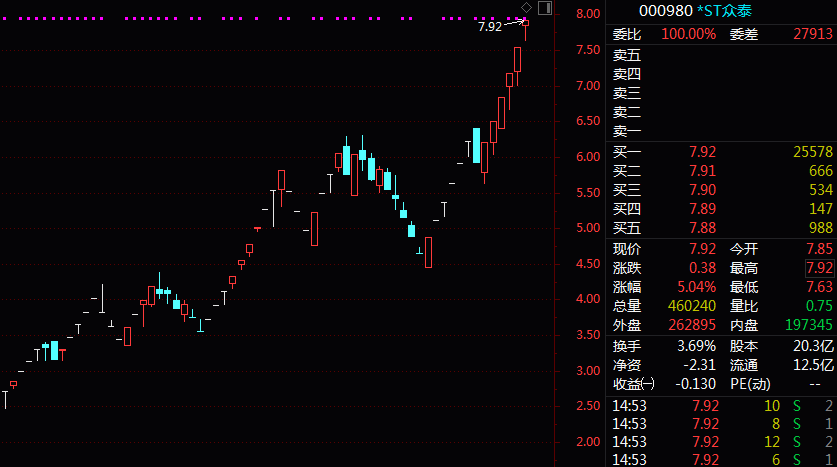Click the 卖五 ask row label
This screenshot has width=837, height=467.
(627, 55)
